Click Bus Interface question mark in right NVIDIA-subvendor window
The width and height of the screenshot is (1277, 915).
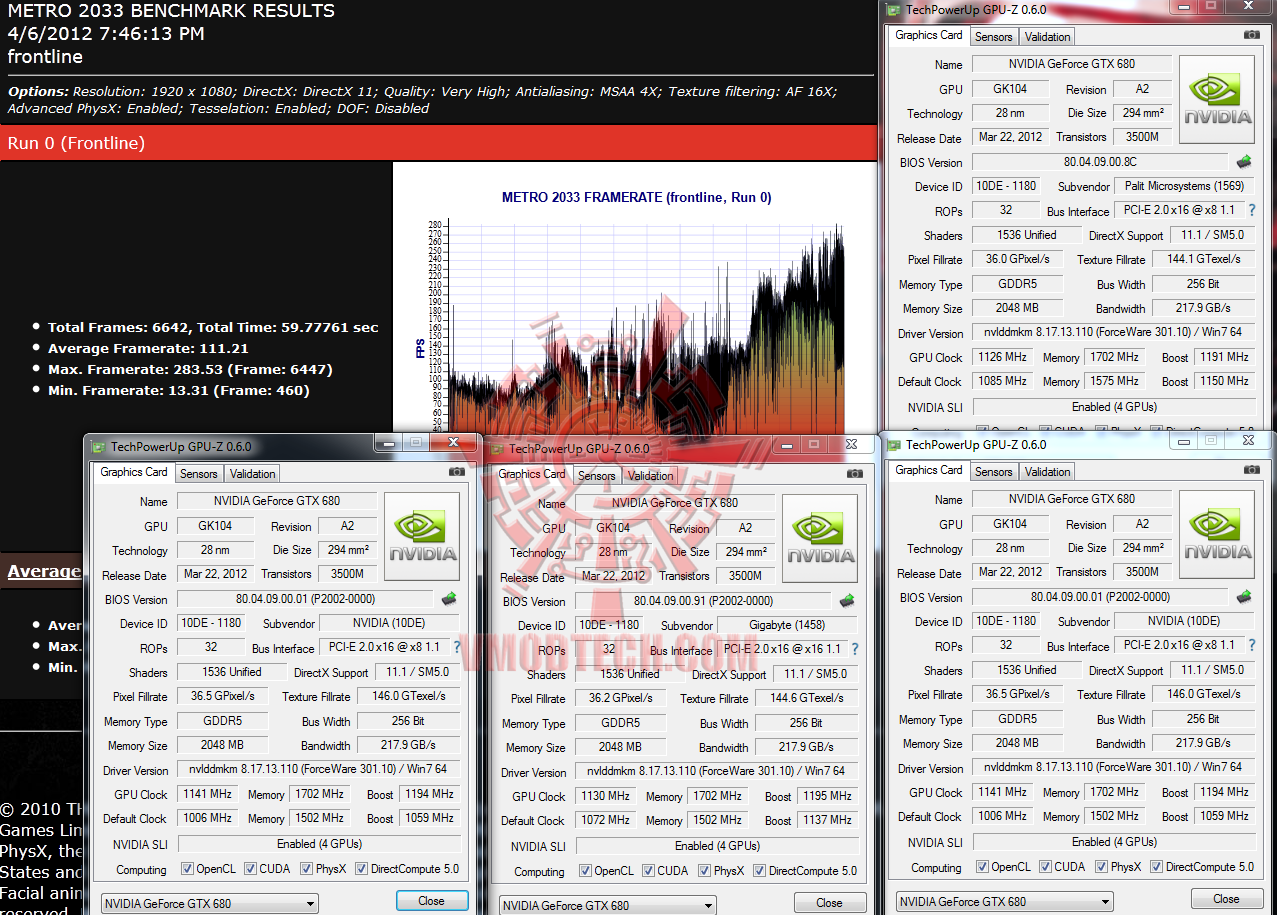1251,646
